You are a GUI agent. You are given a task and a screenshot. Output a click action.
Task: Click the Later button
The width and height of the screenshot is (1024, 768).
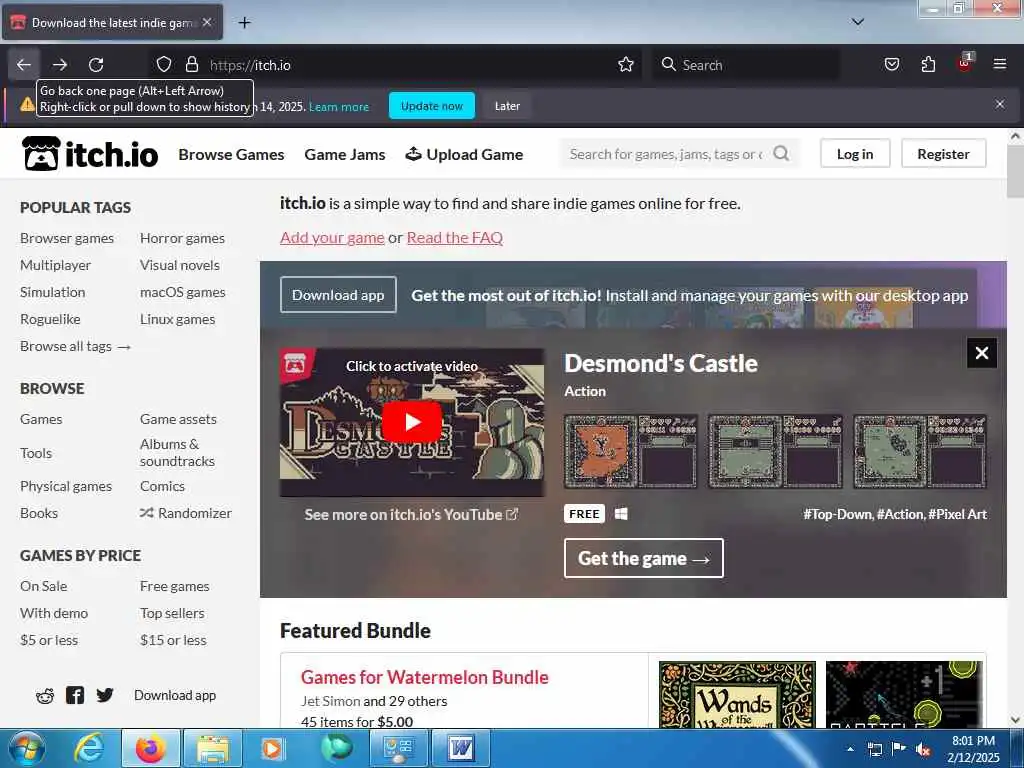click(x=507, y=106)
